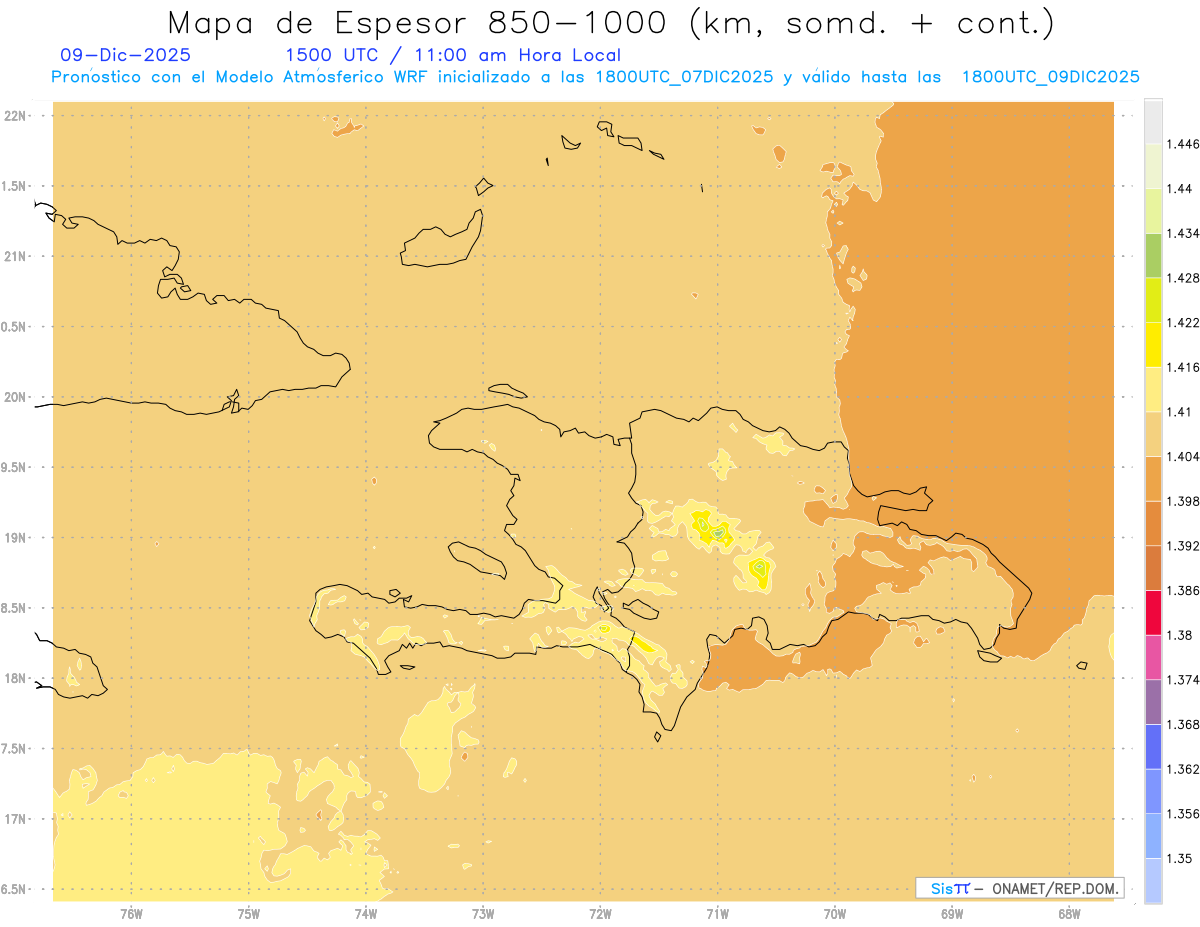The height and width of the screenshot is (927, 1200).
Task: Click the colorbar value '1.374'
Action: pos(1182,680)
